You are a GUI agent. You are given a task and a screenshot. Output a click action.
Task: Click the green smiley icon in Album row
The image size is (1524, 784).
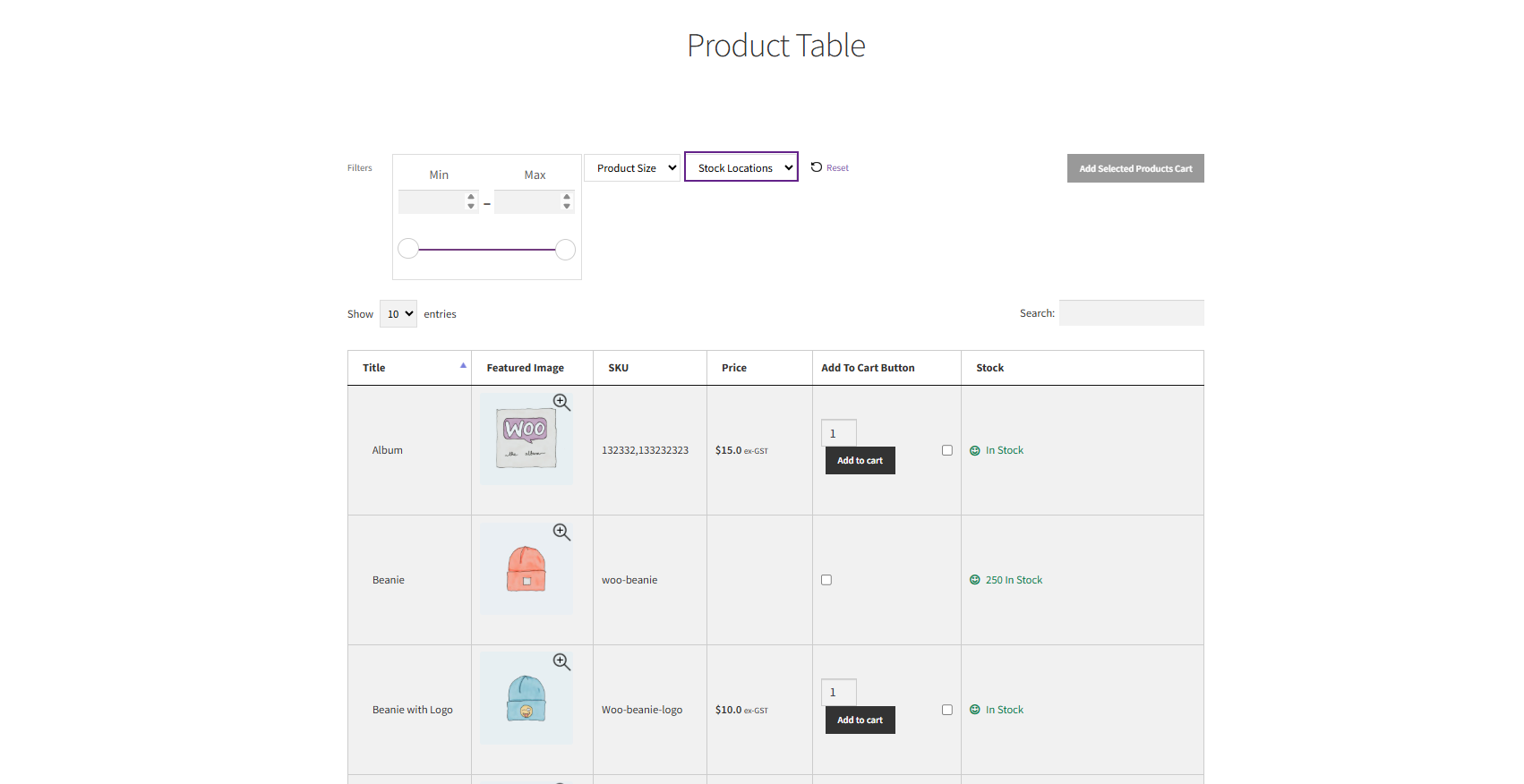click(x=975, y=451)
